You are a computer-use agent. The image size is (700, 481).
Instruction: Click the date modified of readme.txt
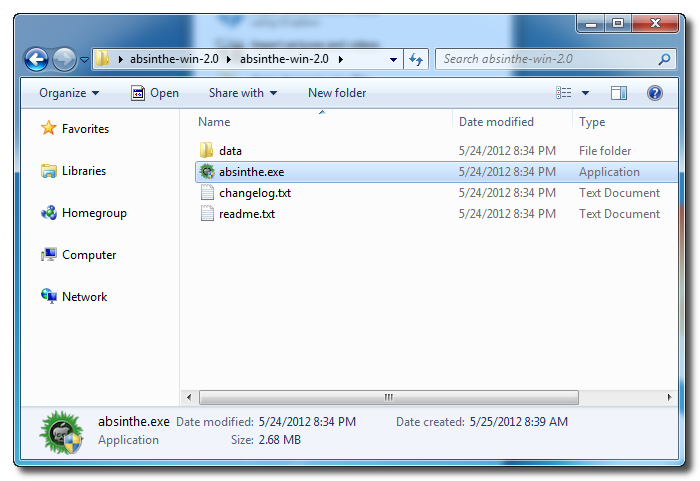[507, 214]
